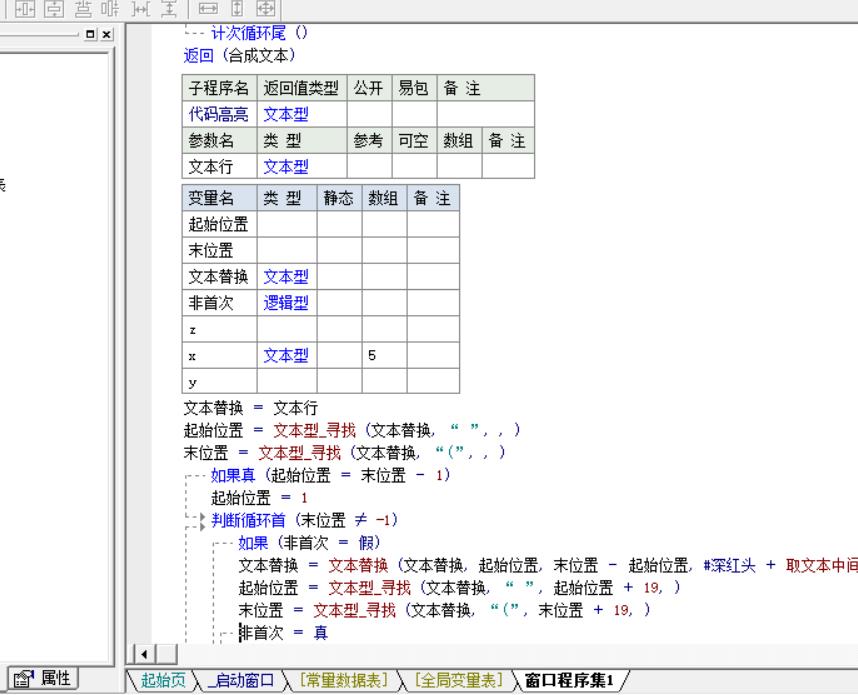Switch to the _启动窗口 tab

pos(241,680)
